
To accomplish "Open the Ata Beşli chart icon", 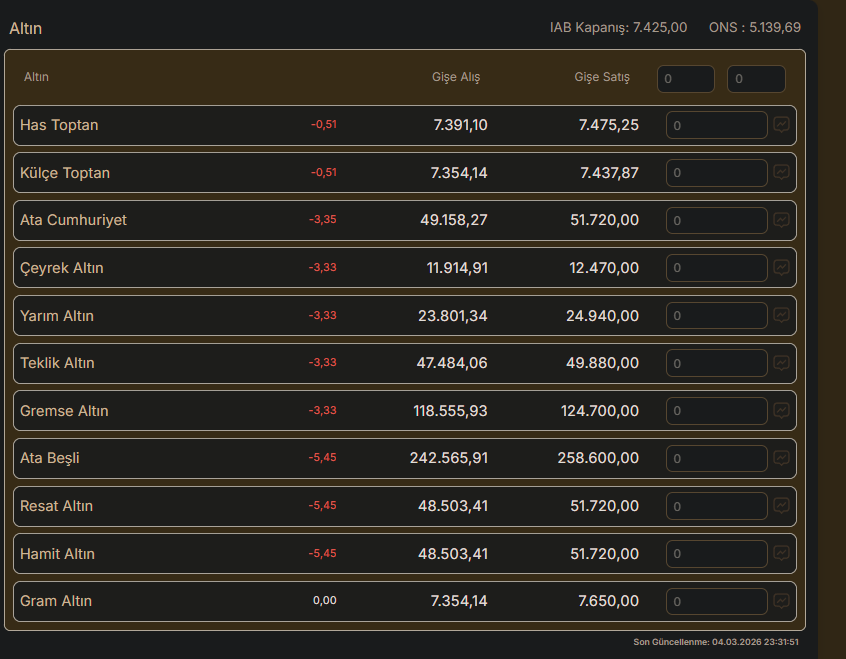I will pos(781,458).
